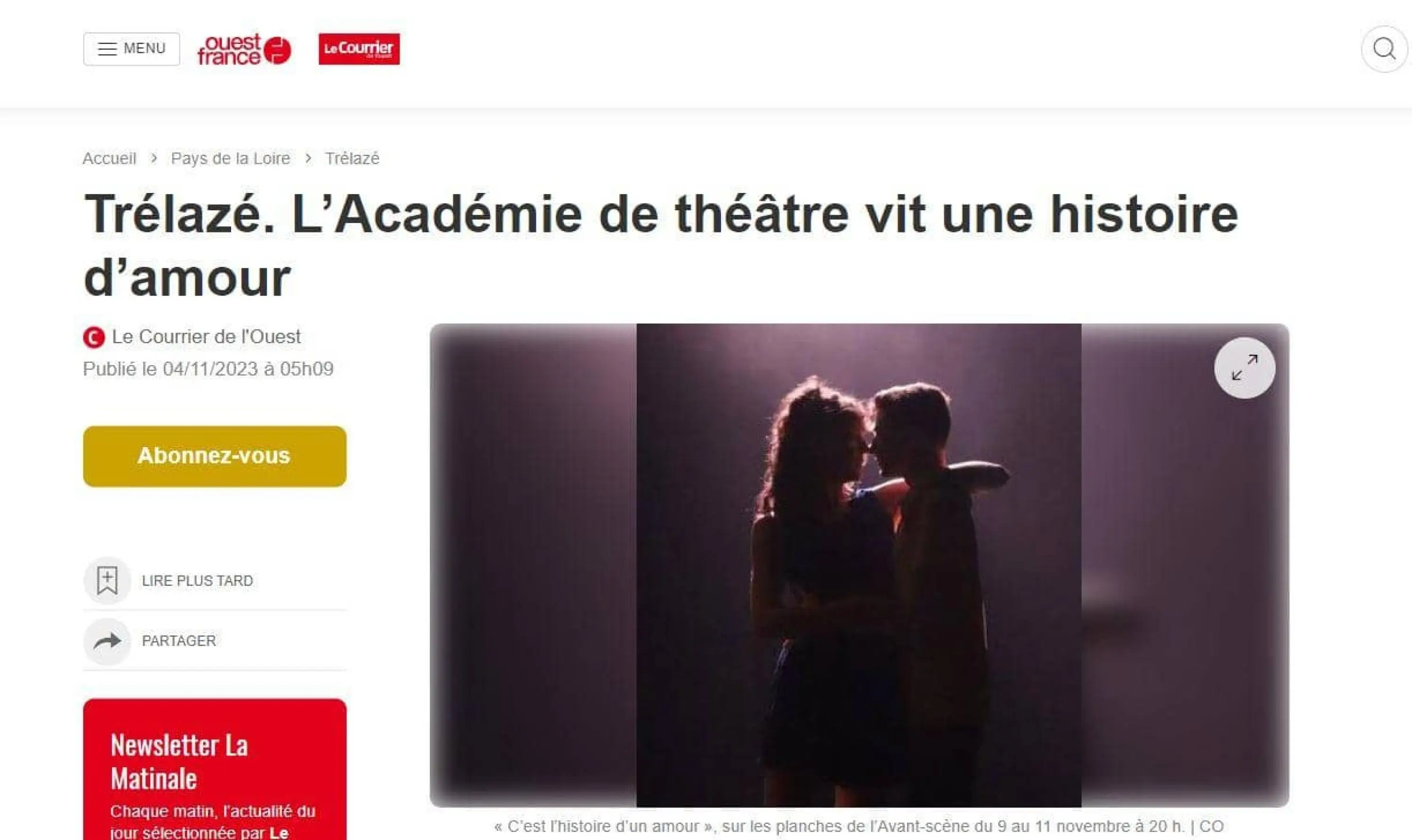Viewport: 1412px width, 840px height.
Task: Select the LIRE PLUS TARD label
Action: coord(198,581)
